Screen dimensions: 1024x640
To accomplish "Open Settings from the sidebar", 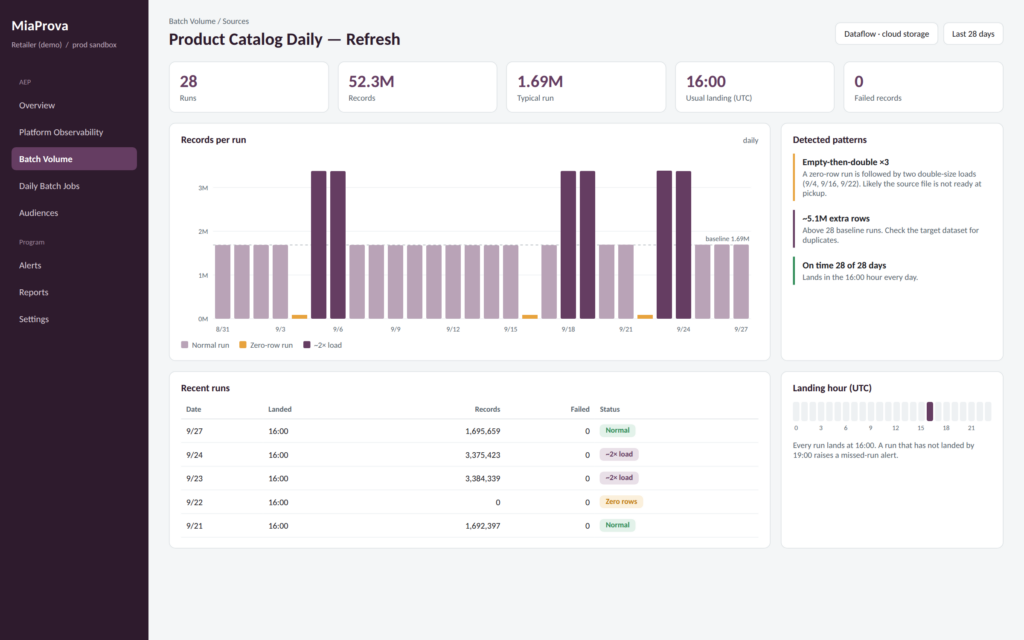I will [74, 319].
